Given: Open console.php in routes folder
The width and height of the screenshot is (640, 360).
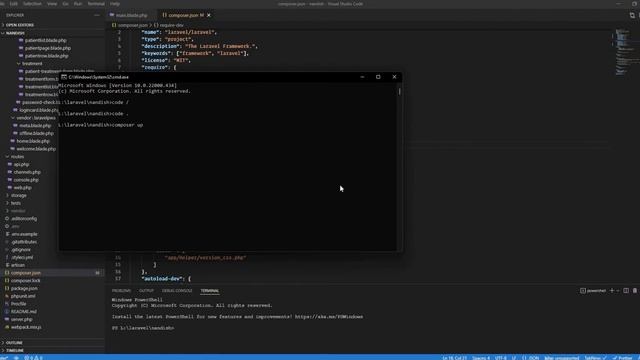Looking at the screenshot, I should pyautogui.click(x=26, y=180).
